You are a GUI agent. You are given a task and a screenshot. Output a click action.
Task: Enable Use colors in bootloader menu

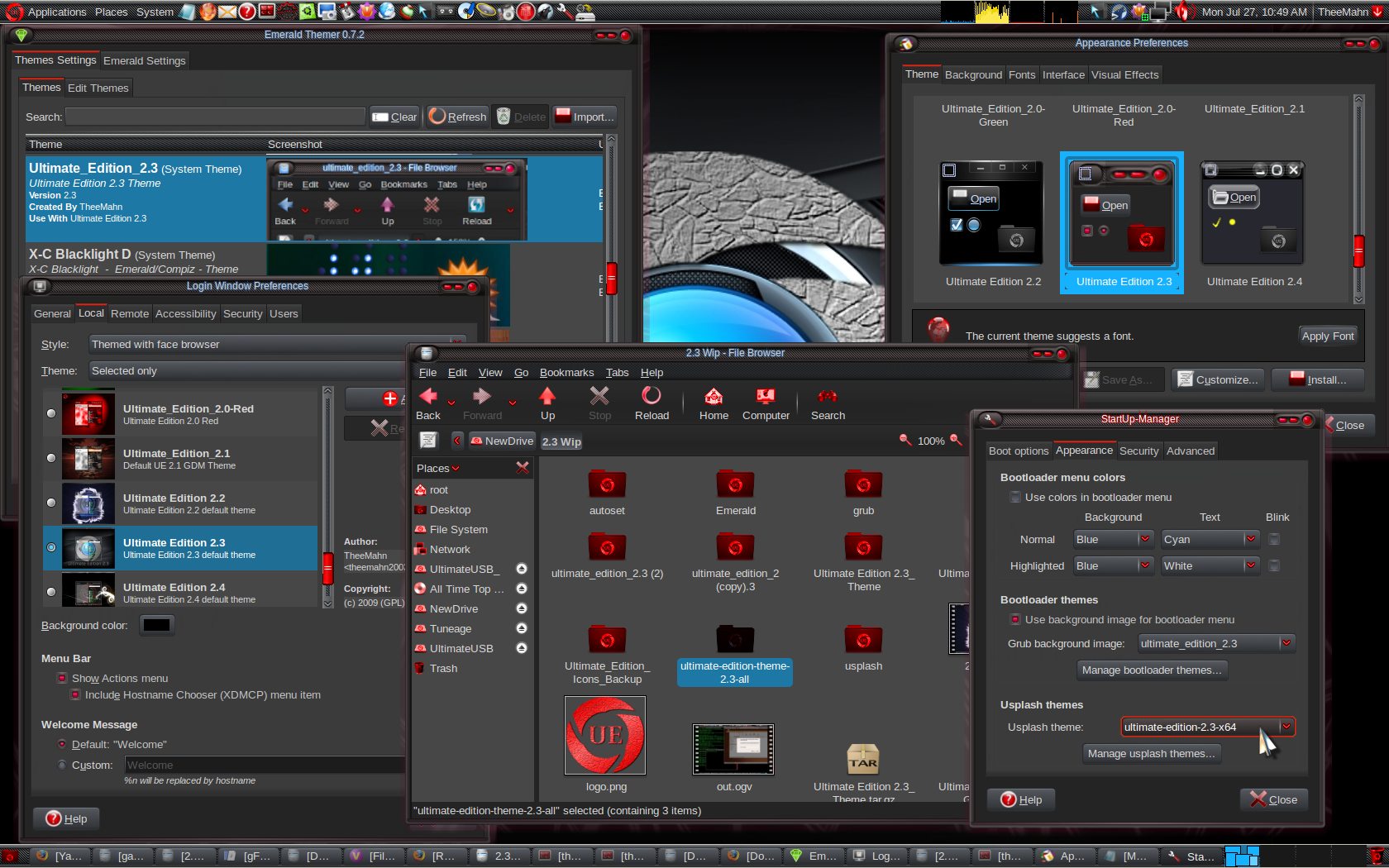click(x=1015, y=497)
